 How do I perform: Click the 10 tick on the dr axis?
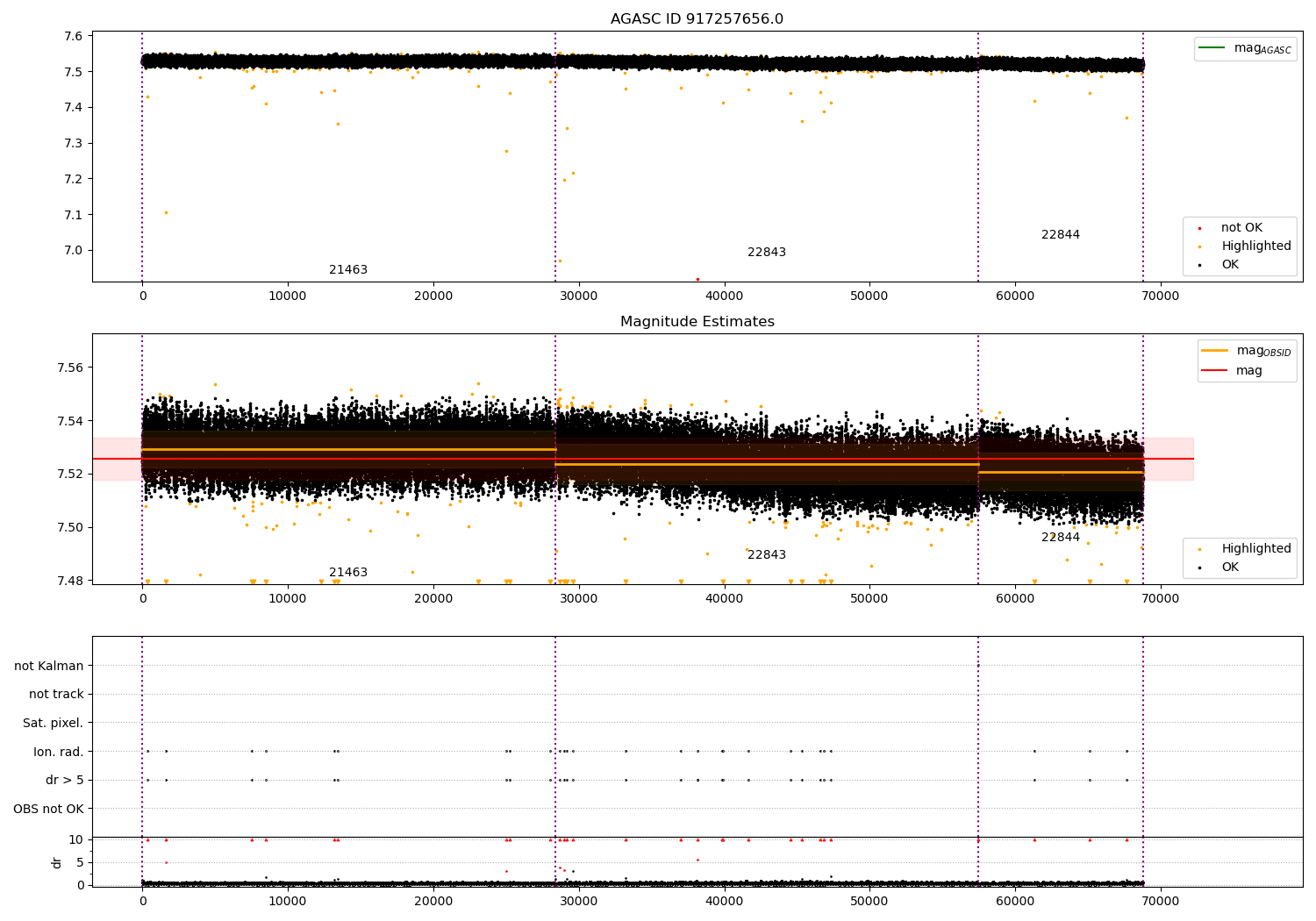click(76, 840)
